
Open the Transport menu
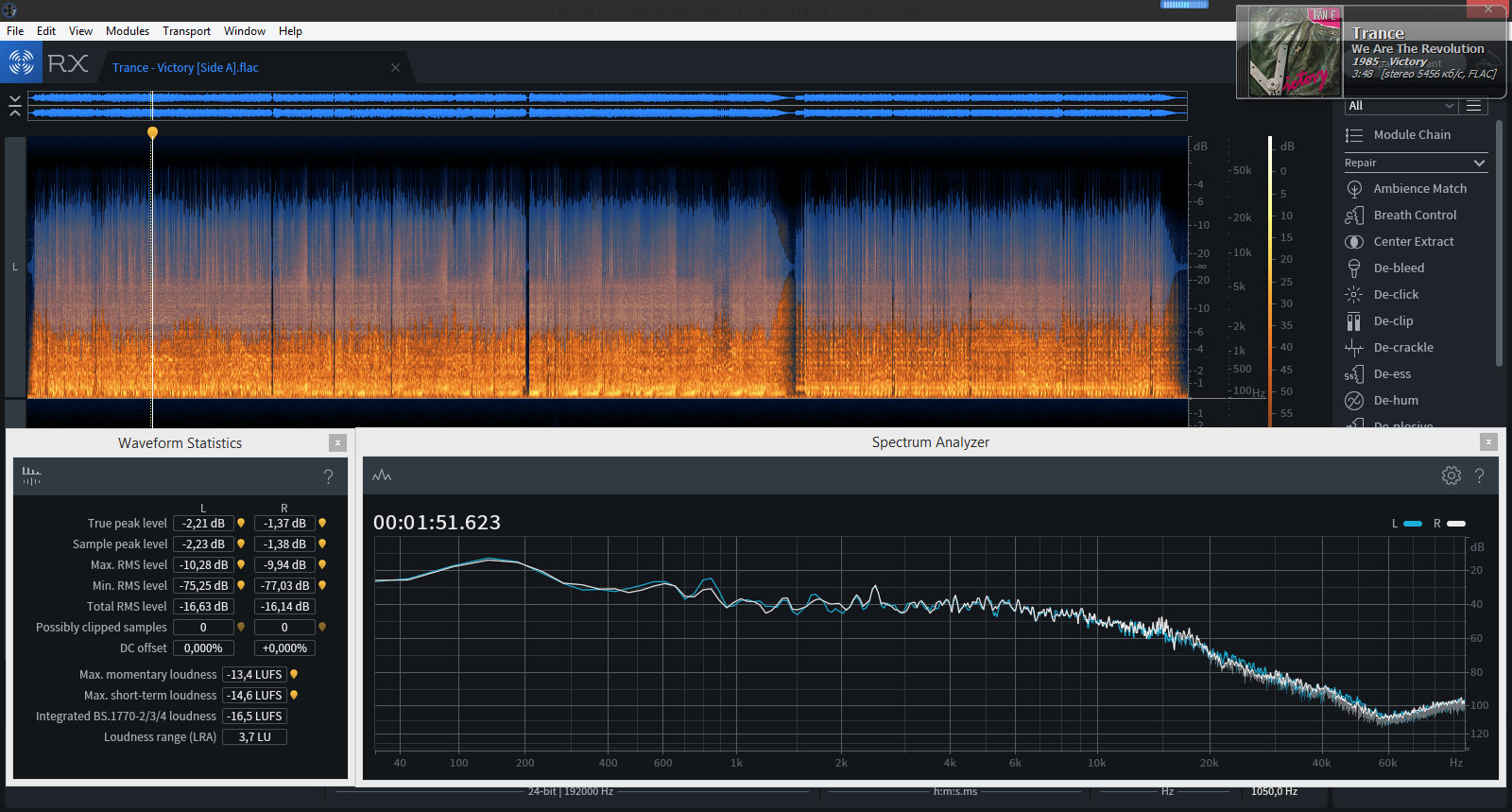[186, 31]
